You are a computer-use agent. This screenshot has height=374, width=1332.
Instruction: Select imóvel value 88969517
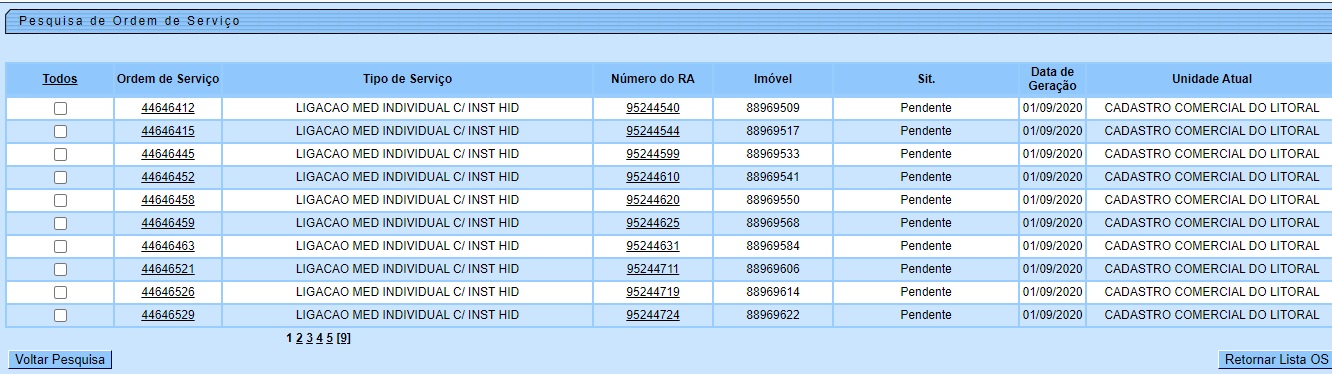click(773, 131)
